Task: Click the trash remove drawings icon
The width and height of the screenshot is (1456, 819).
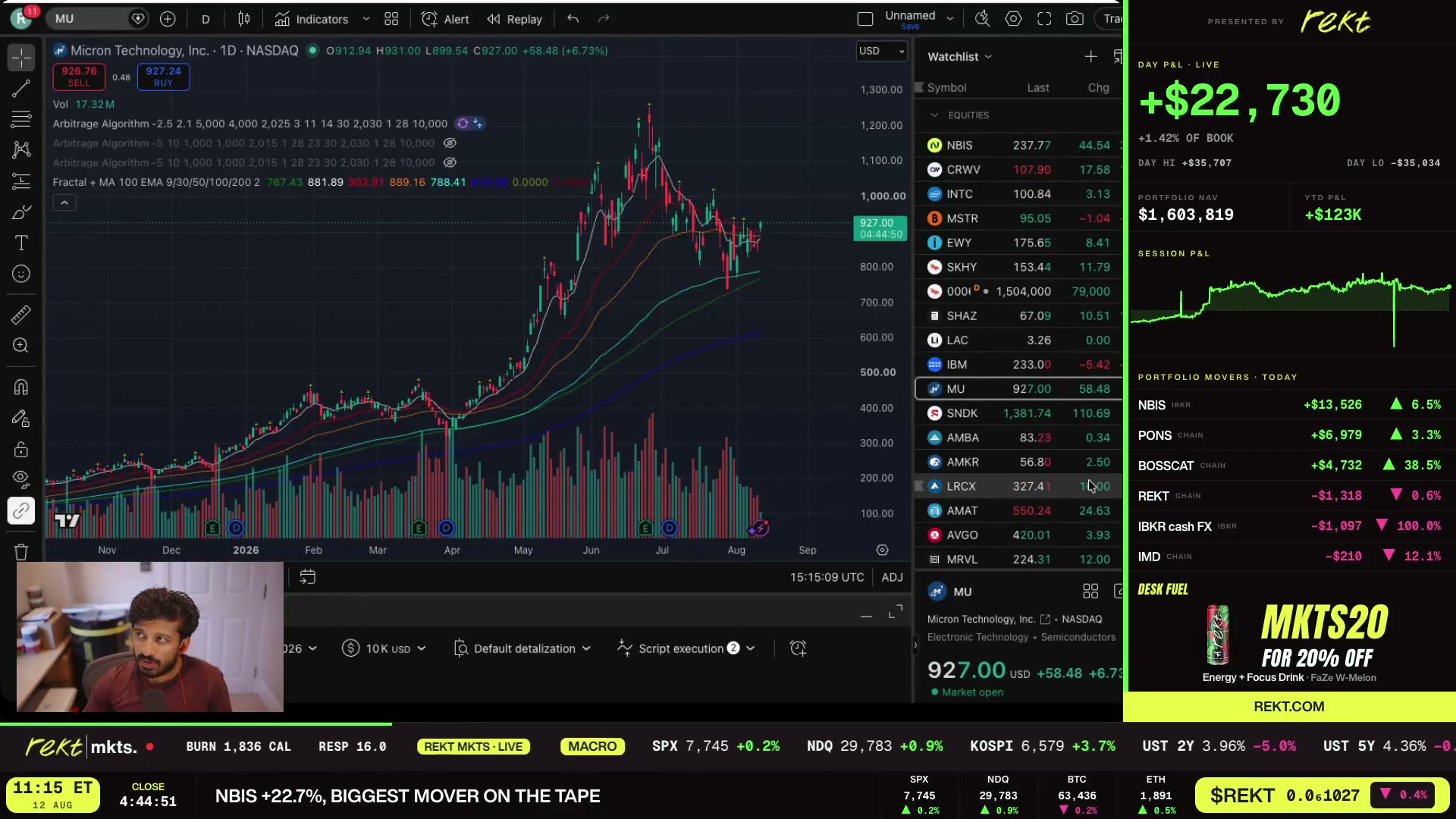Action: (21, 552)
